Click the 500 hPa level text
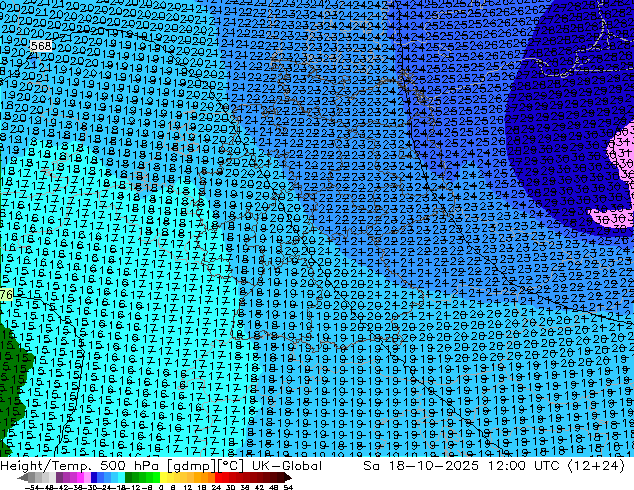Image resolution: width=634 pixels, height=490 pixels. [x=130, y=466]
